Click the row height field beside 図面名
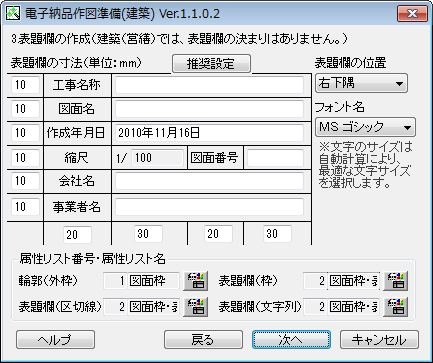The image size is (433, 363). point(25,109)
